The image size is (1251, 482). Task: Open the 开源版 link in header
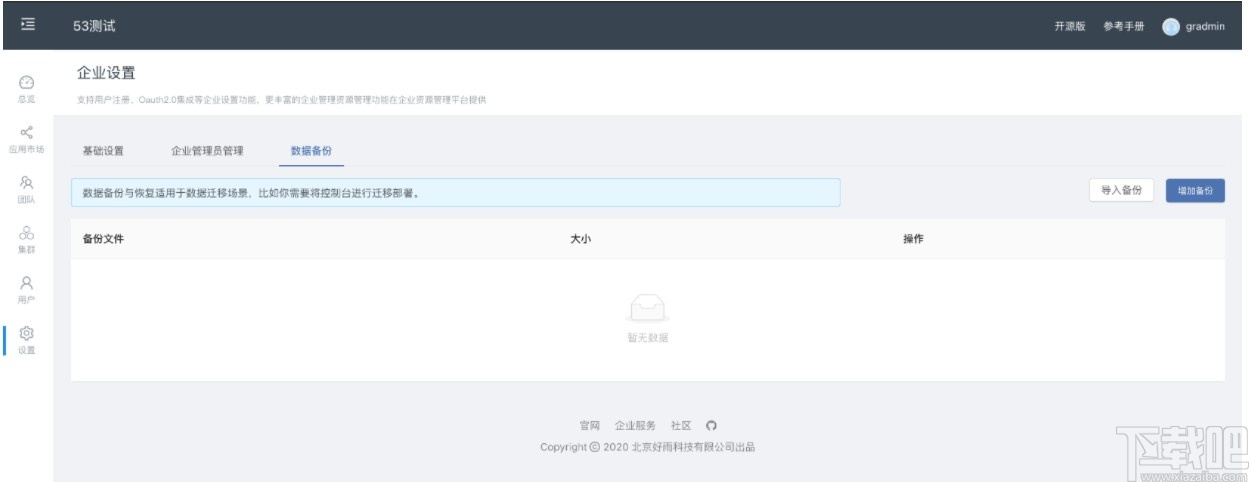coord(1070,27)
